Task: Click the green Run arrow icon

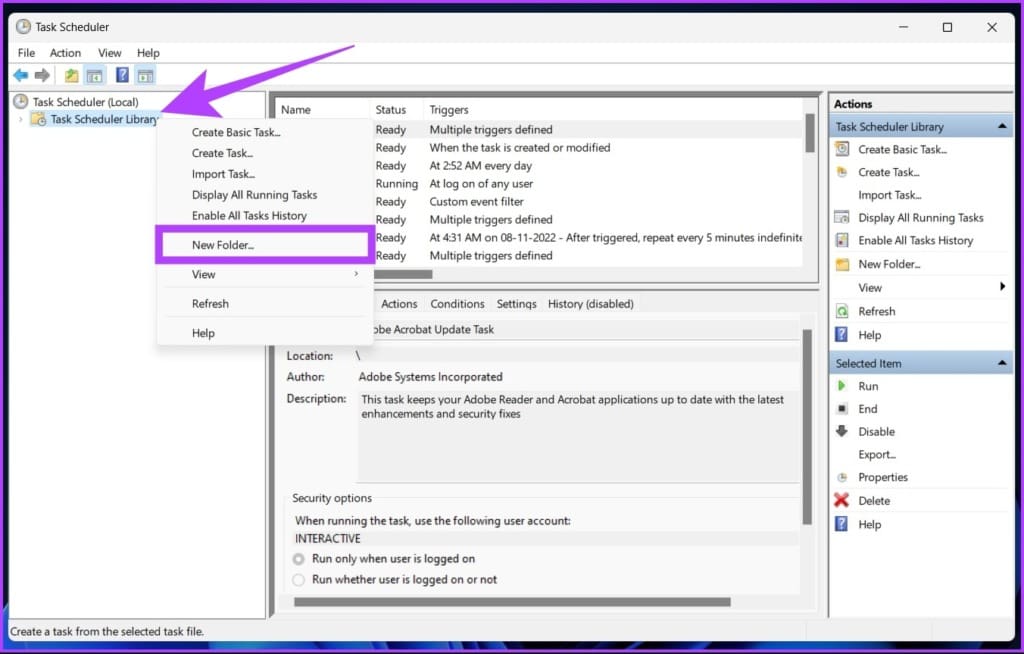Action: point(842,385)
